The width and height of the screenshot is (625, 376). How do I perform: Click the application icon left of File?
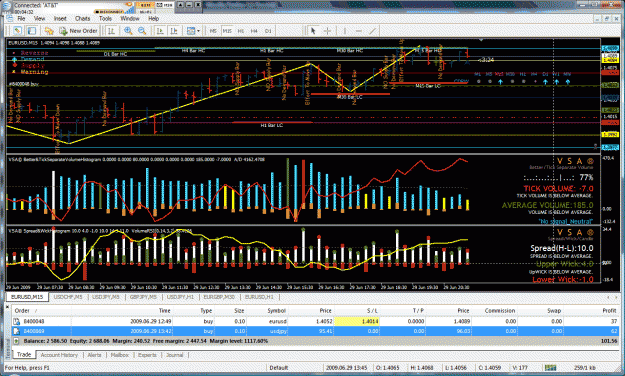[9, 19]
